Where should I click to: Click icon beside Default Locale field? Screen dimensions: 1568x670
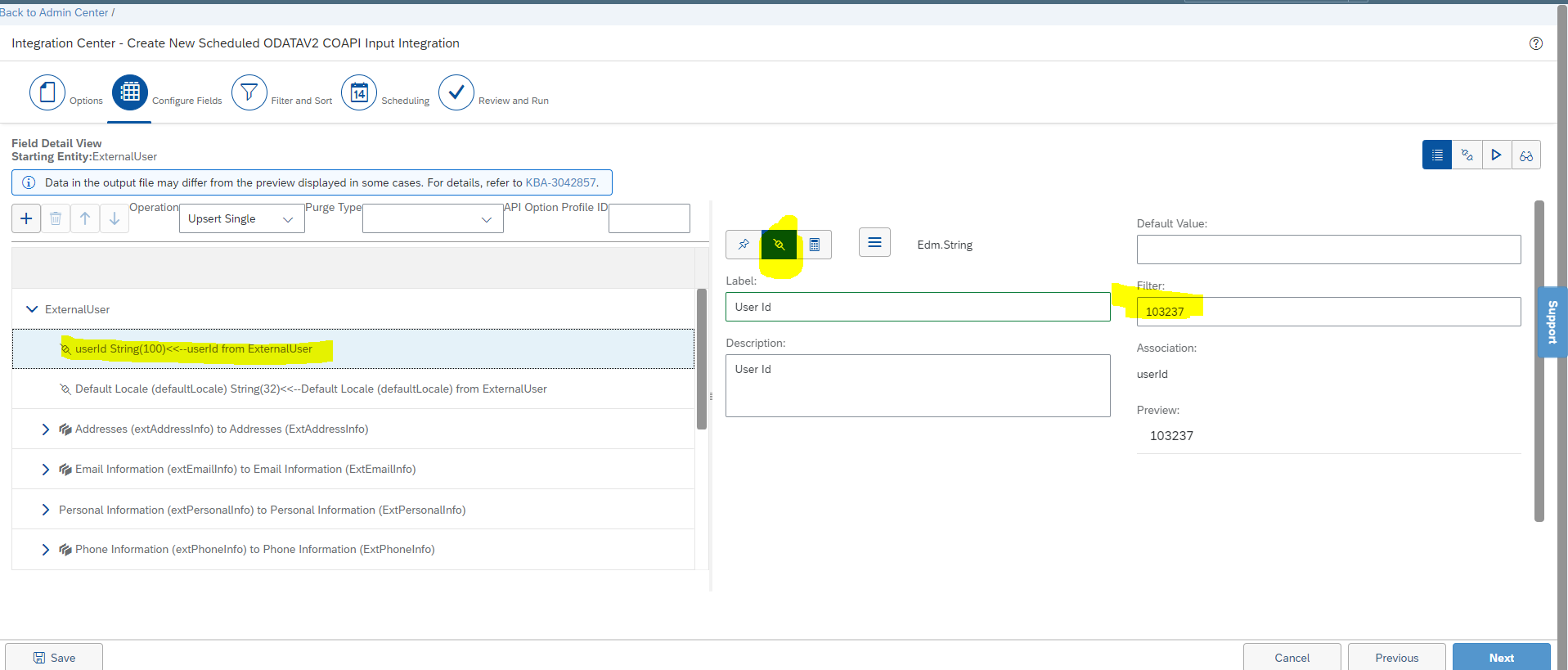click(x=65, y=389)
